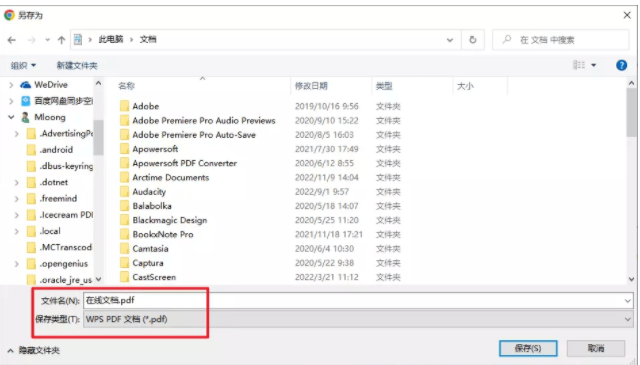Expand the .dotnet folder node
640x365 pixels.
click(17, 182)
